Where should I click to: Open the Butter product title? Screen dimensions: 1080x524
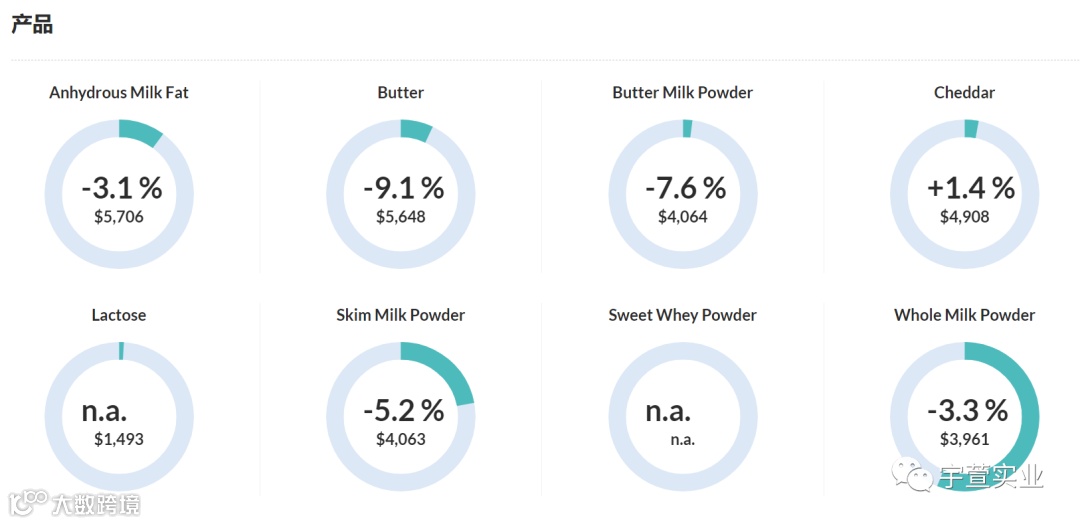tap(400, 93)
